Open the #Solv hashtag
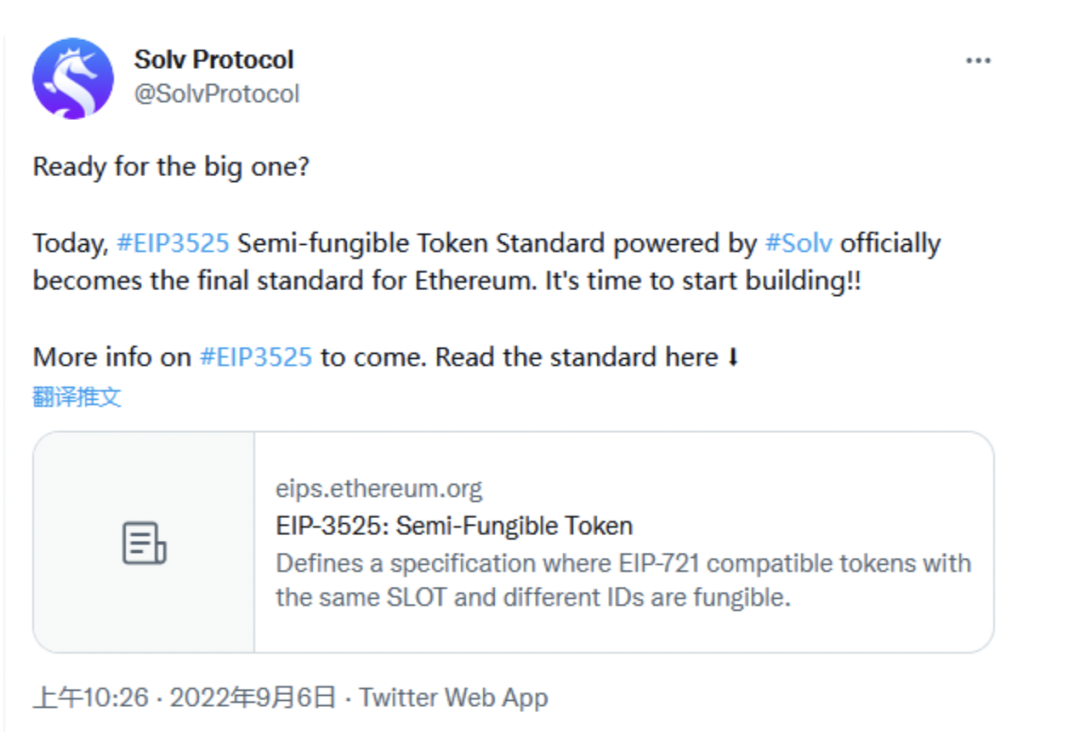 (x=798, y=243)
